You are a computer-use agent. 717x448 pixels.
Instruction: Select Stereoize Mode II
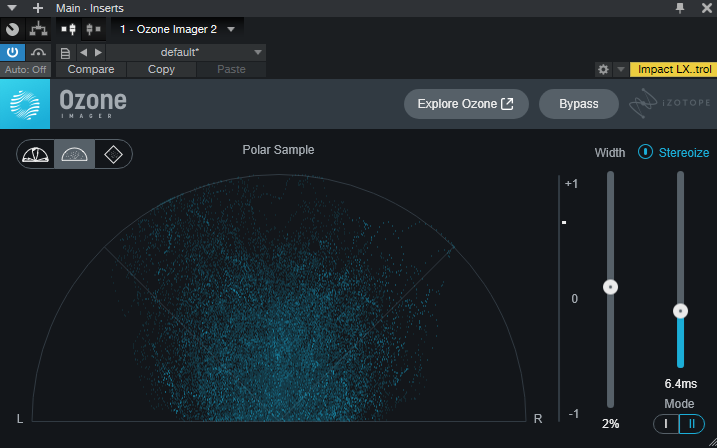[x=690, y=424]
